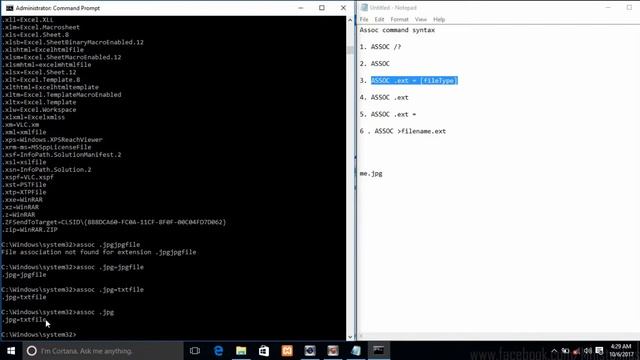The image size is (640, 360).
Task: Open Notepad Help menu
Action: coord(439,19)
